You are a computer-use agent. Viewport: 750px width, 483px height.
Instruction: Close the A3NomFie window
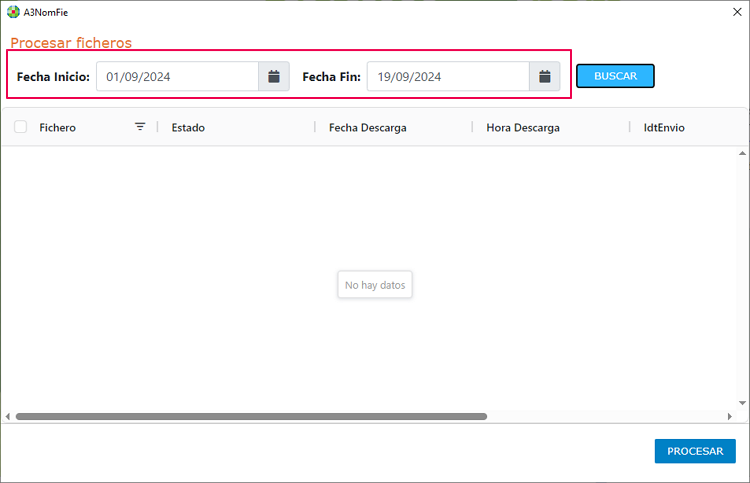(x=737, y=12)
